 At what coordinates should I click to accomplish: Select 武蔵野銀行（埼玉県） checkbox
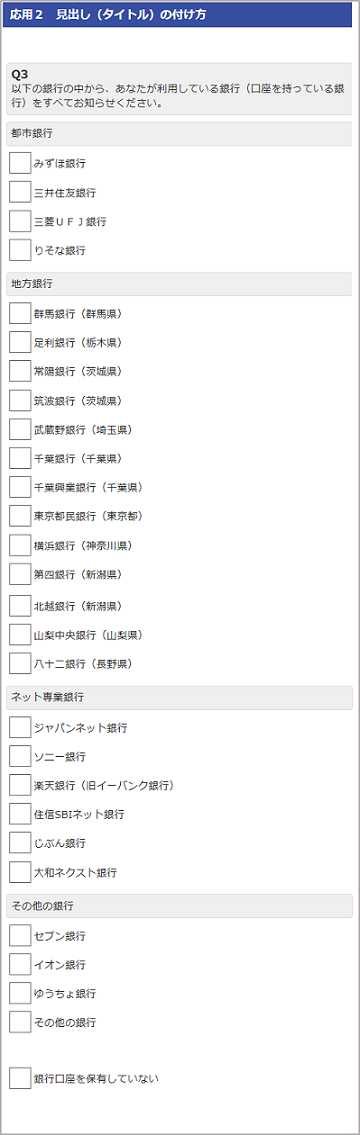[20, 429]
